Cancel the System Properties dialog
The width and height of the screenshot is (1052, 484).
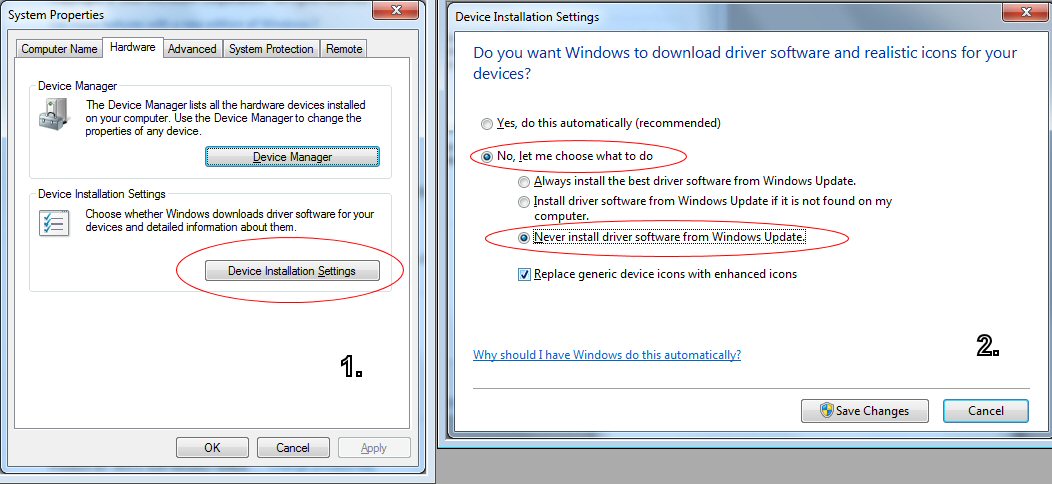point(293,448)
